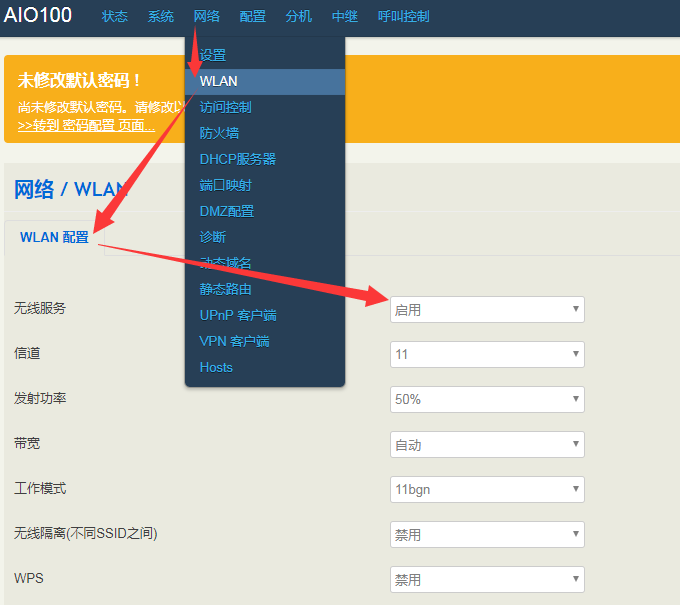Click the 无线服务 field label
Viewport: 680px width, 605px height.
tap(40, 308)
